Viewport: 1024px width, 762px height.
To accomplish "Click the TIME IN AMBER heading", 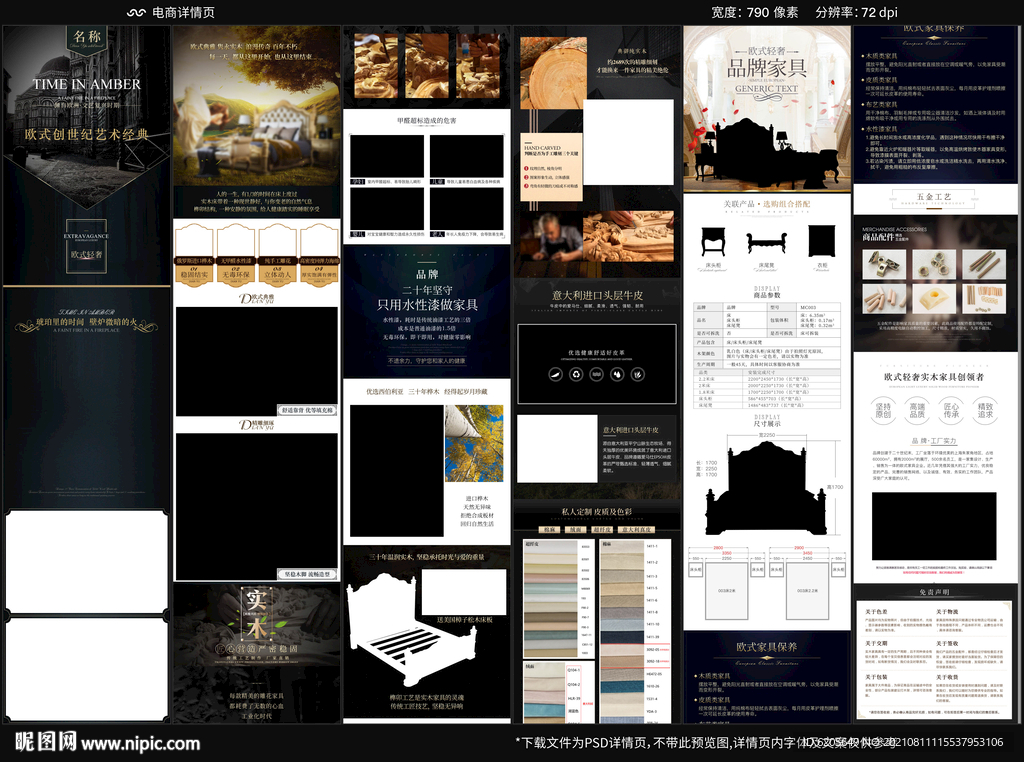I will click(x=87, y=84).
